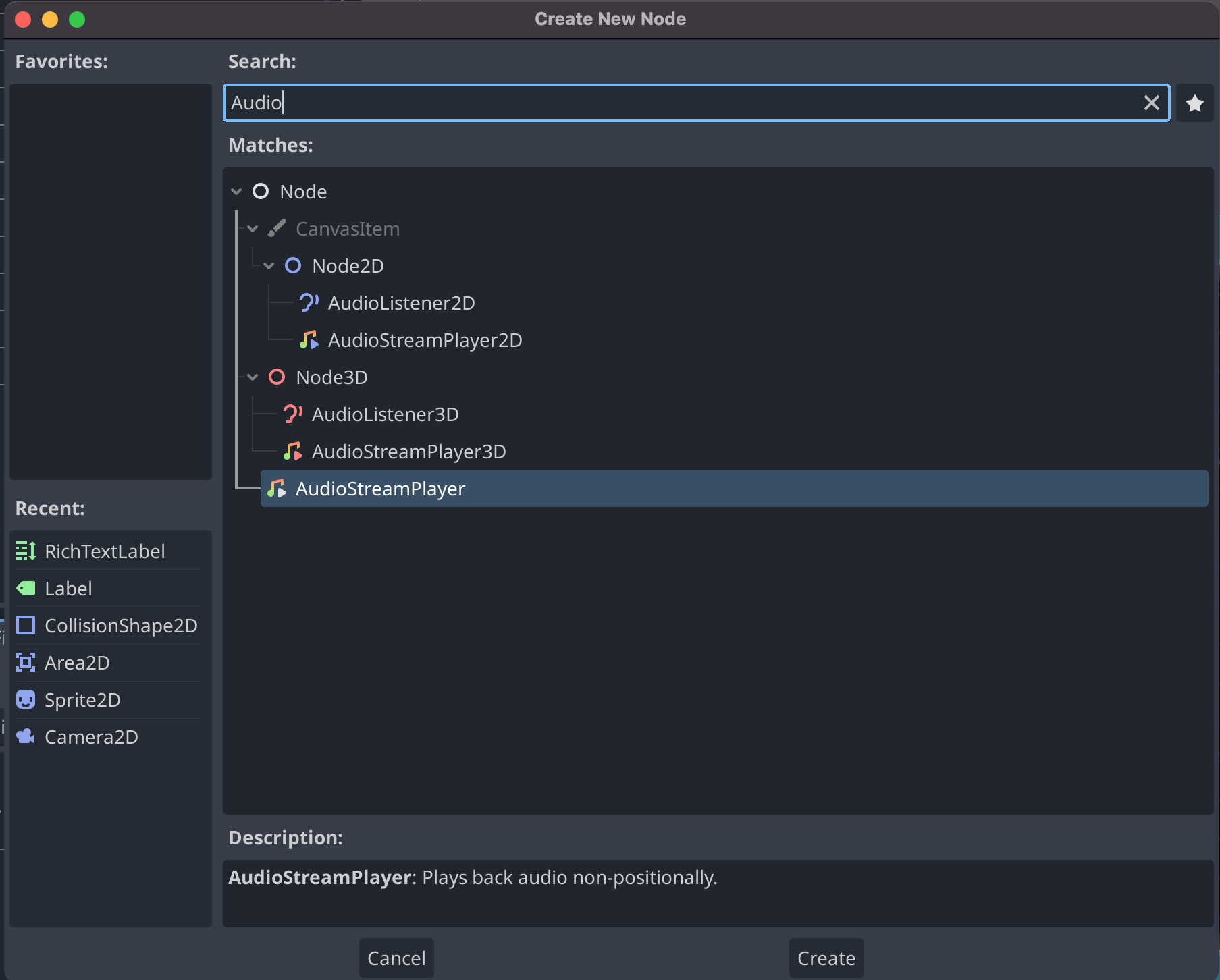
Task: Click the AudioStreamPlayer3D music note icon
Action: coord(292,452)
